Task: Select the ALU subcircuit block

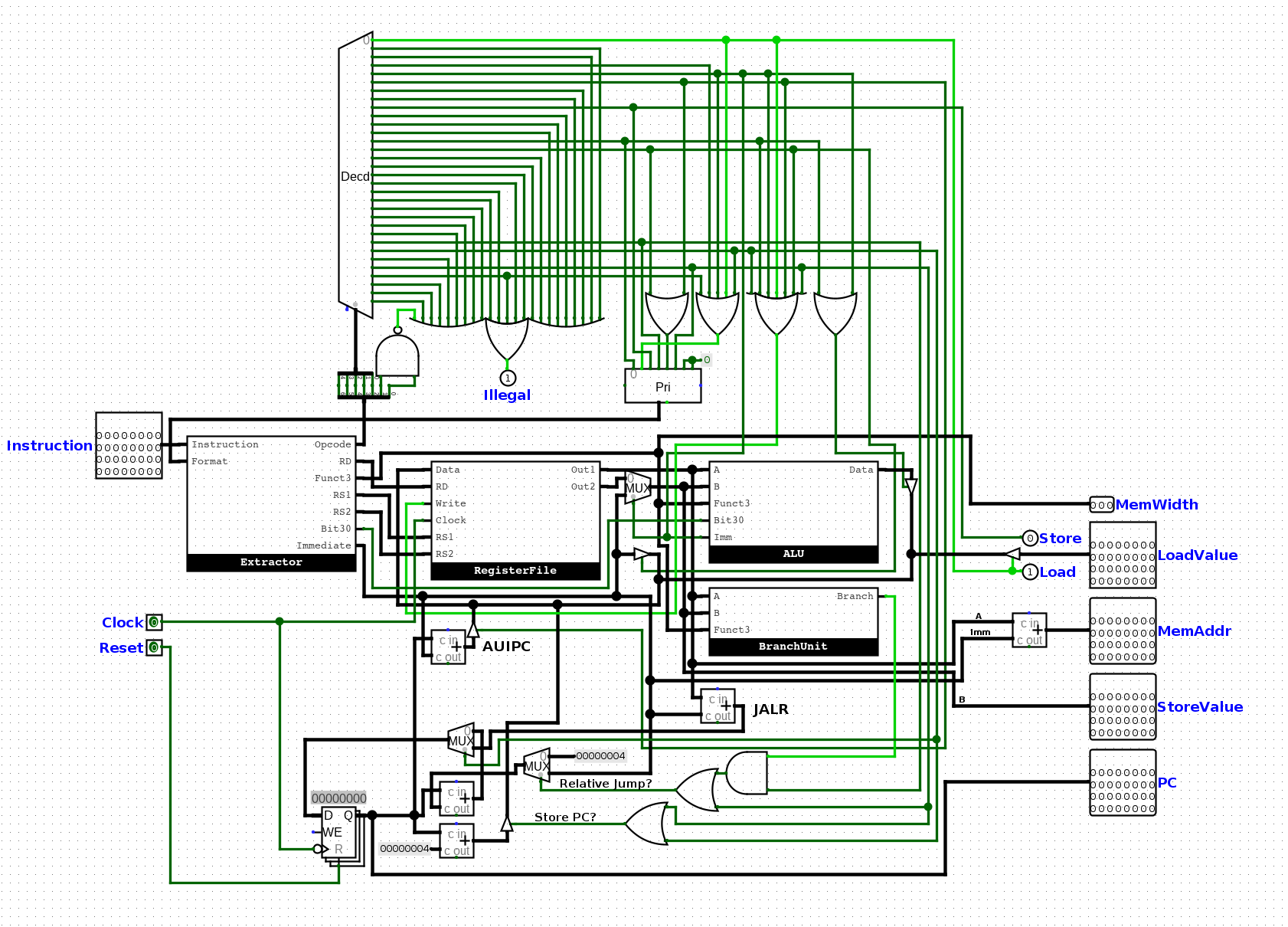Action: click(x=793, y=512)
